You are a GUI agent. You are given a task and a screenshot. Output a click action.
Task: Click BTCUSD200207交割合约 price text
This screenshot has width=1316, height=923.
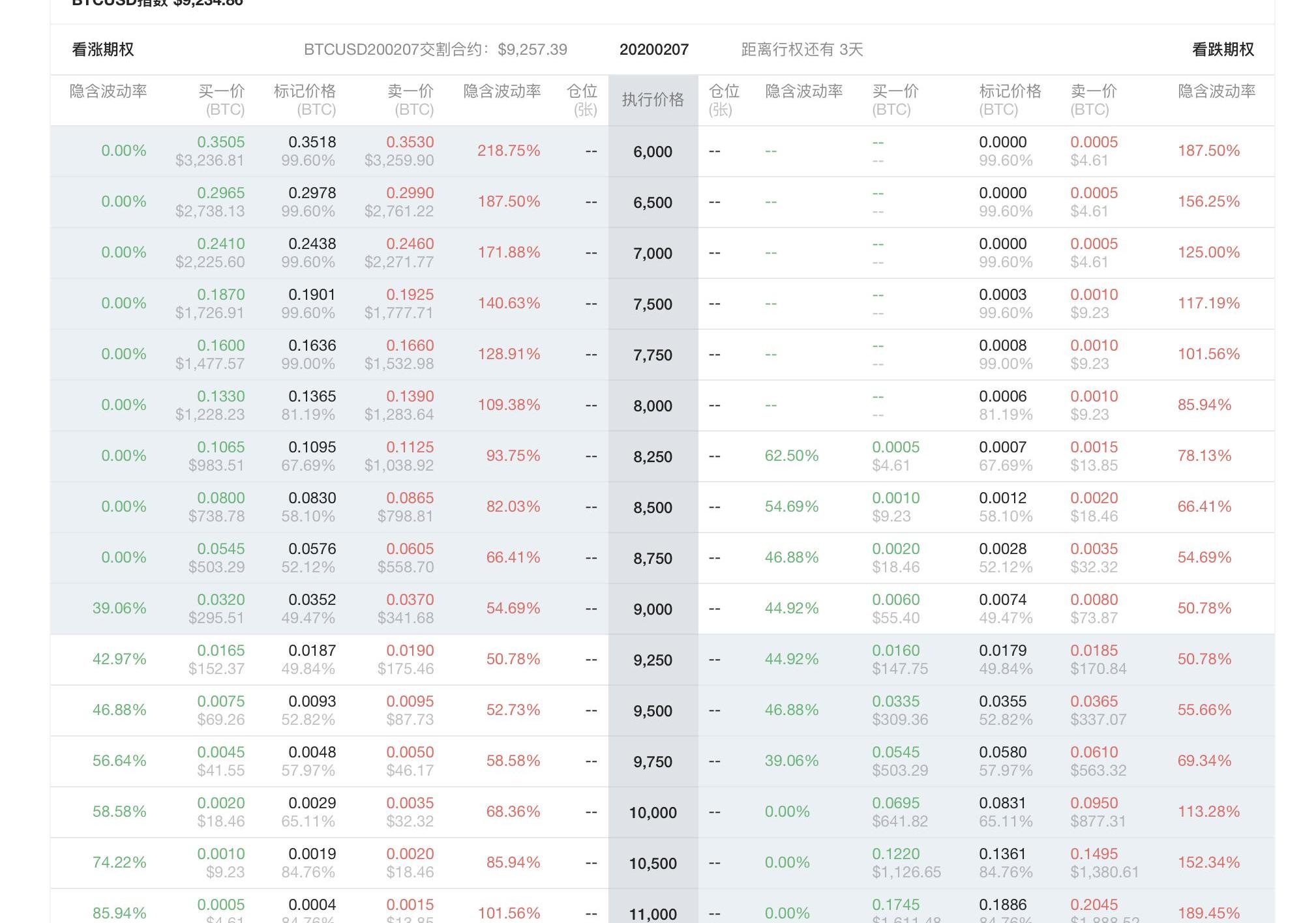coord(435,50)
